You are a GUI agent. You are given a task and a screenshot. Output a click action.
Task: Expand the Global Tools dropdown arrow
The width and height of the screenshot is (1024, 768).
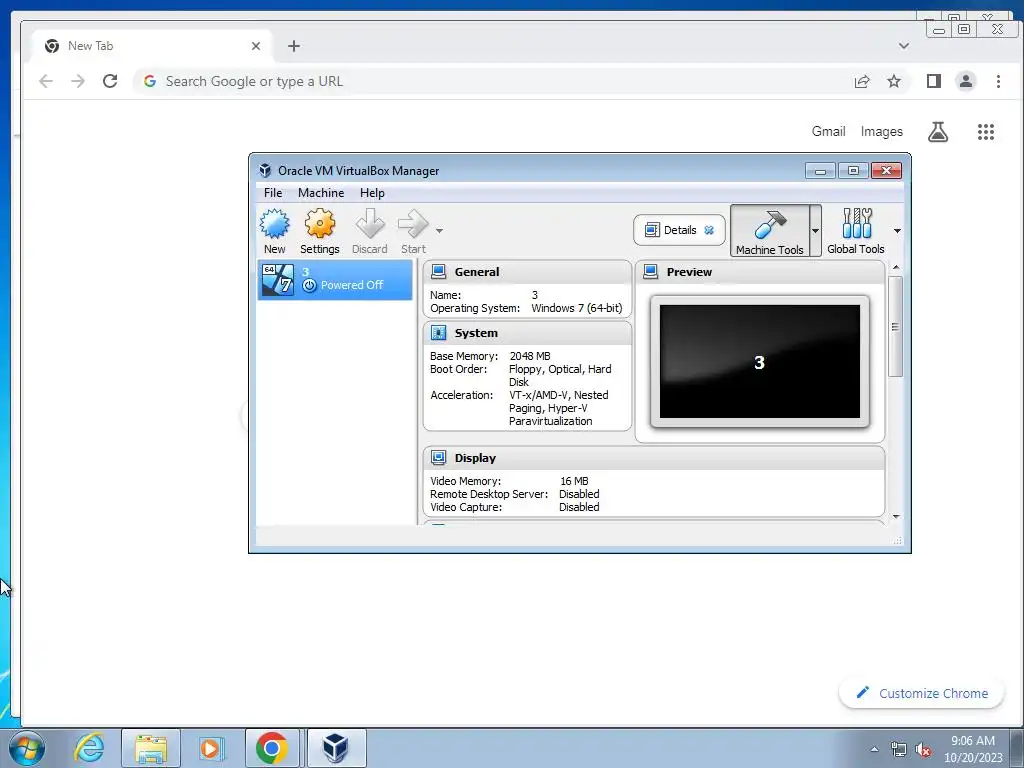click(897, 231)
